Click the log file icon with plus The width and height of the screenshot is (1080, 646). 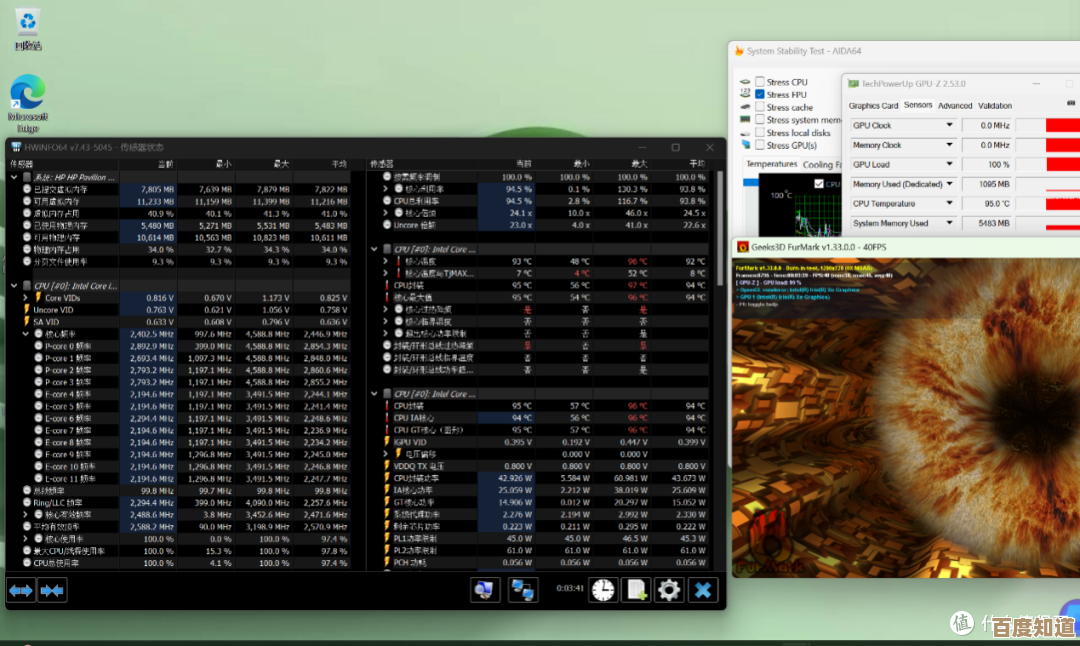[x=635, y=590]
